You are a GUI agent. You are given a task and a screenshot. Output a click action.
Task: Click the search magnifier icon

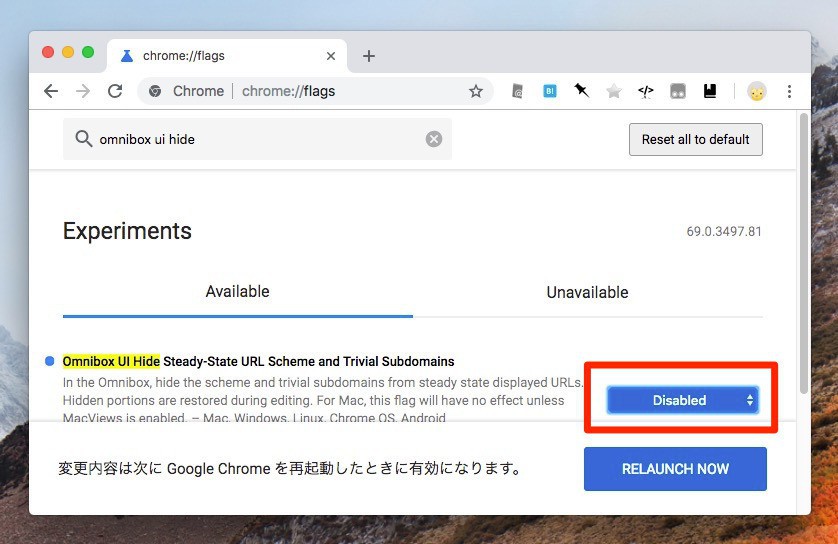(x=83, y=139)
